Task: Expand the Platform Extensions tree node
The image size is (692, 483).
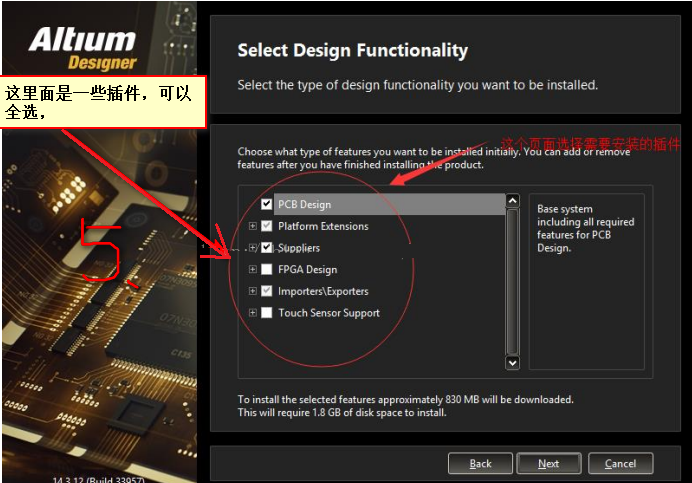Action: [252, 226]
